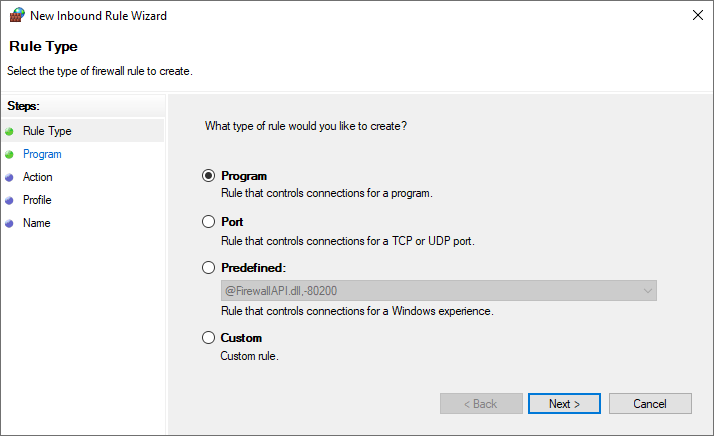Cancel the New Inbound Rule Wizard
This screenshot has width=714, height=436.
650,404
